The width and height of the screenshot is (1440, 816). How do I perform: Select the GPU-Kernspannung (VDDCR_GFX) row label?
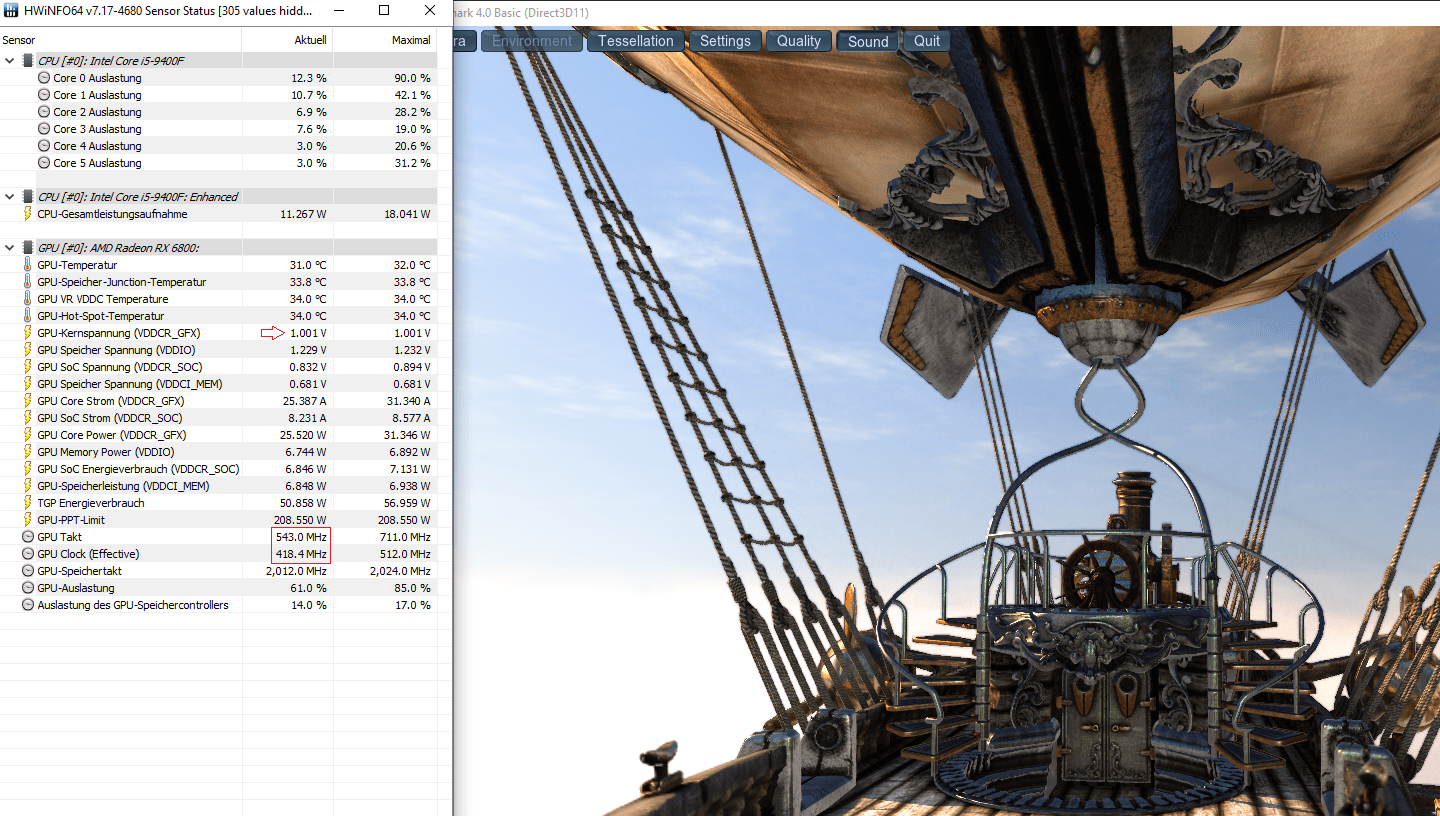(119, 333)
